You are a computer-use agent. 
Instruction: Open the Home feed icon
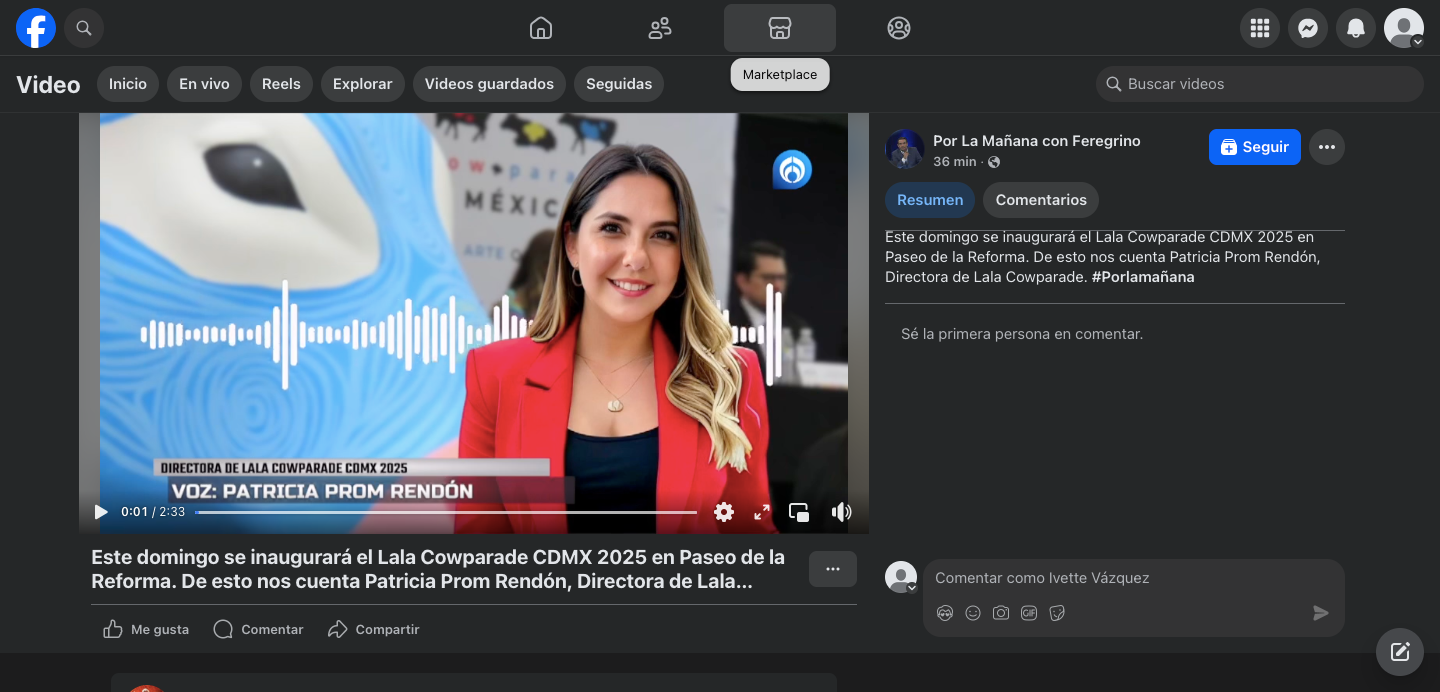(x=541, y=28)
